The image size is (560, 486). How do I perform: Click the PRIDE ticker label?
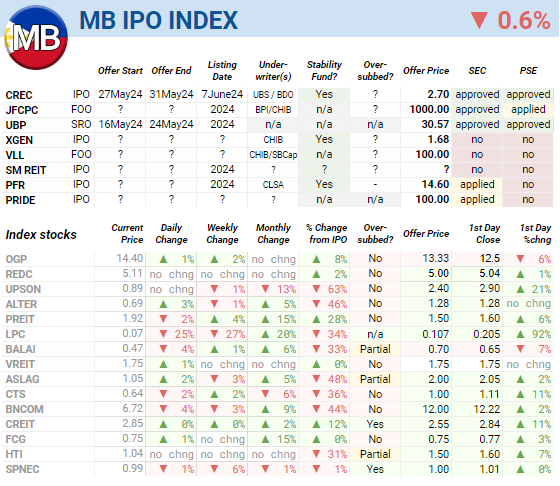(20, 200)
